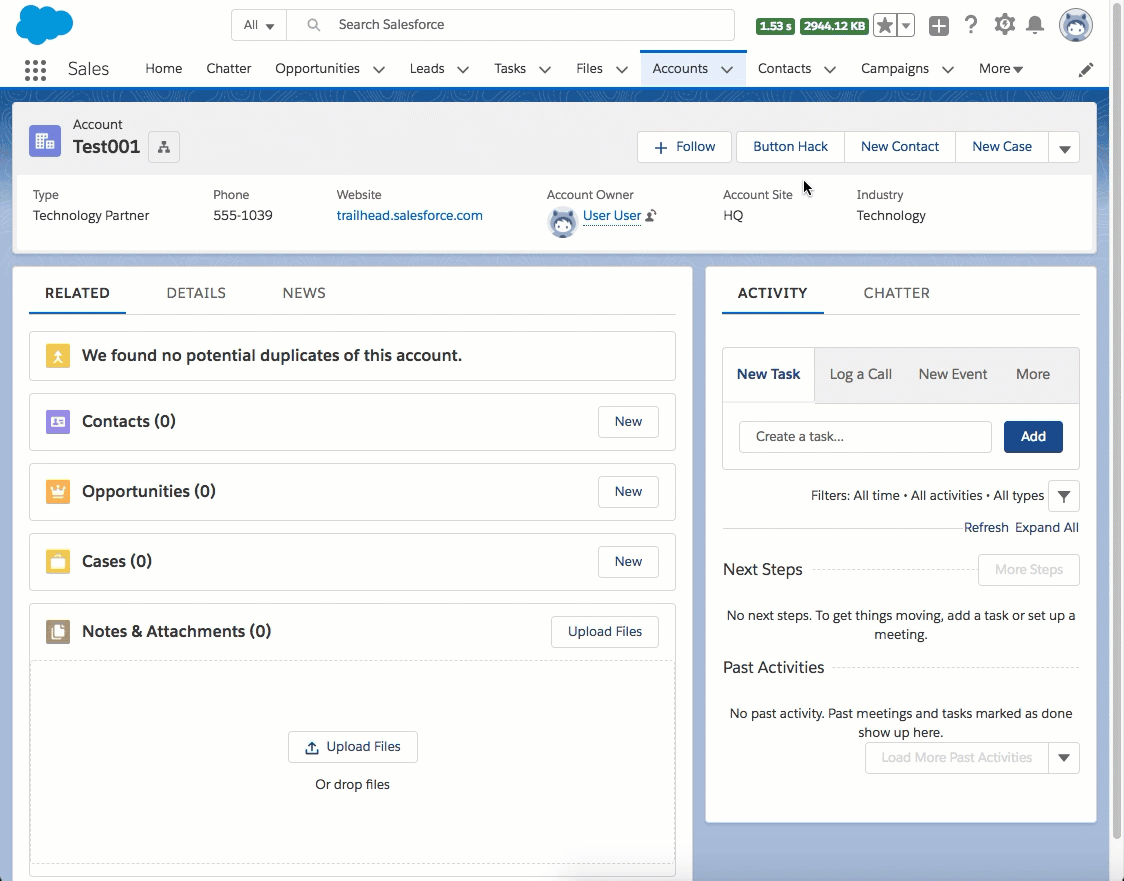Open the More navigation menu
This screenshot has height=881, width=1124.
point(1001,69)
